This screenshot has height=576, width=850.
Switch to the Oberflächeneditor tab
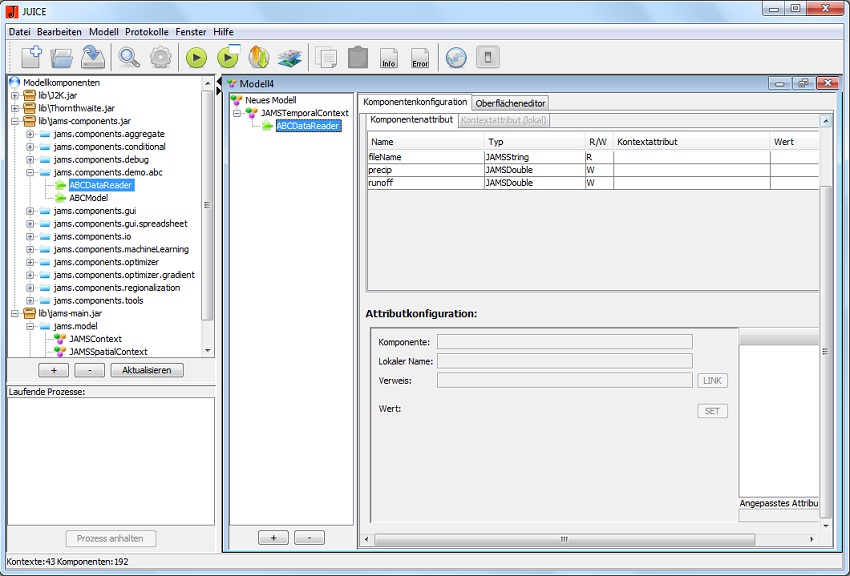[x=510, y=103]
